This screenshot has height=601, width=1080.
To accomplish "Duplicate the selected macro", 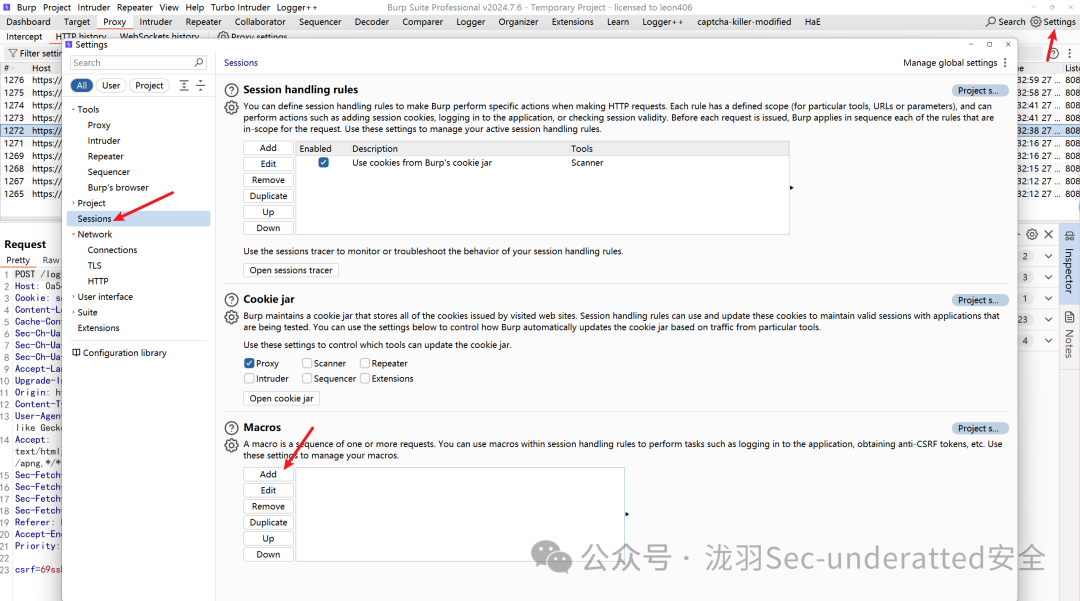I will [268, 523].
